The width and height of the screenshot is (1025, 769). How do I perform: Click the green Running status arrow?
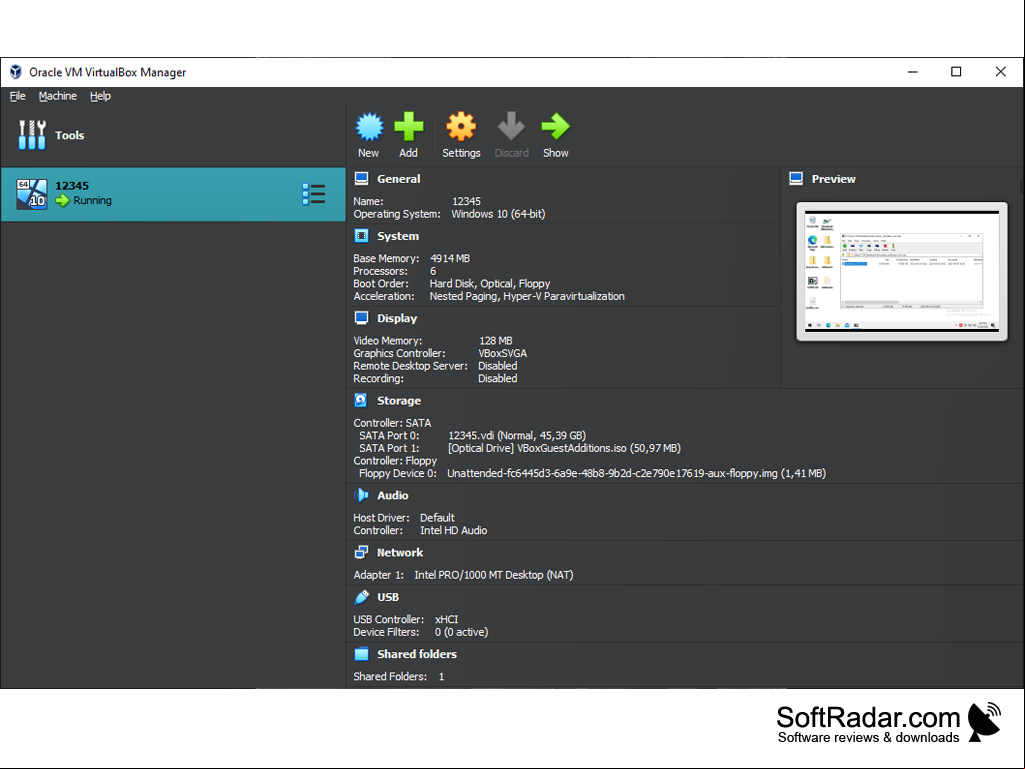[63, 200]
